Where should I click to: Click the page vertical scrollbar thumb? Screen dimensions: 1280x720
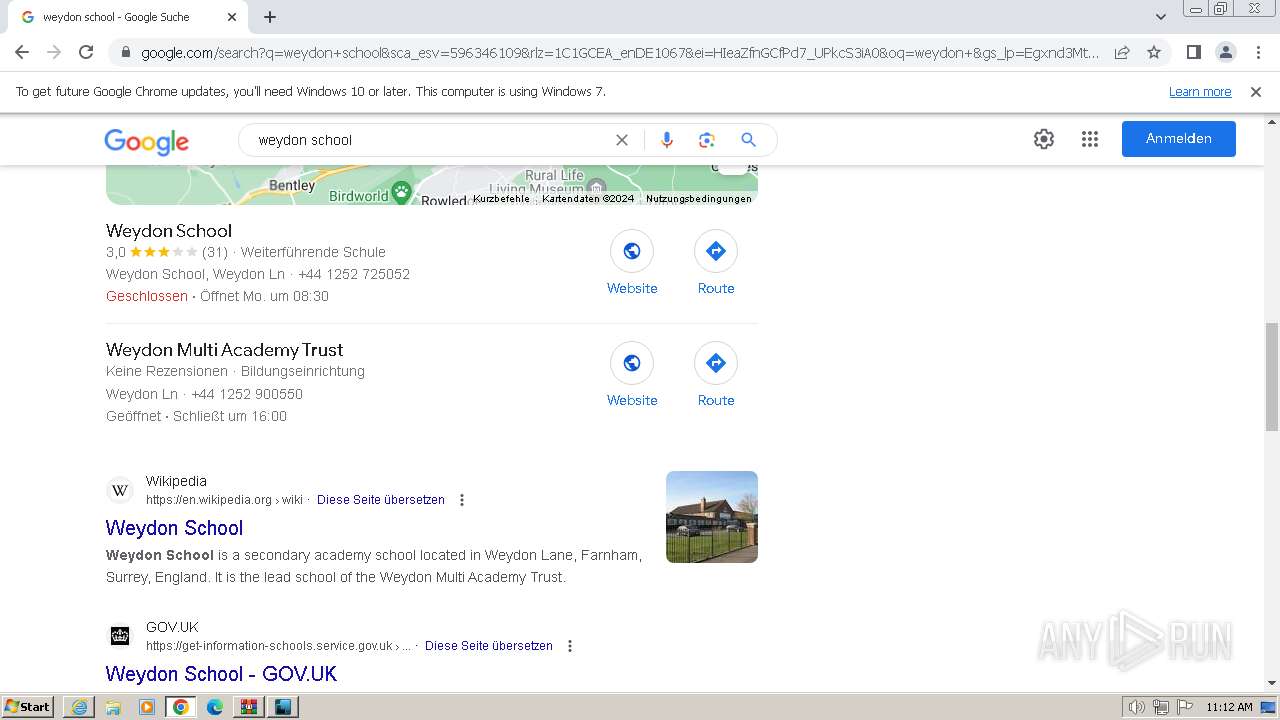pos(1272,377)
